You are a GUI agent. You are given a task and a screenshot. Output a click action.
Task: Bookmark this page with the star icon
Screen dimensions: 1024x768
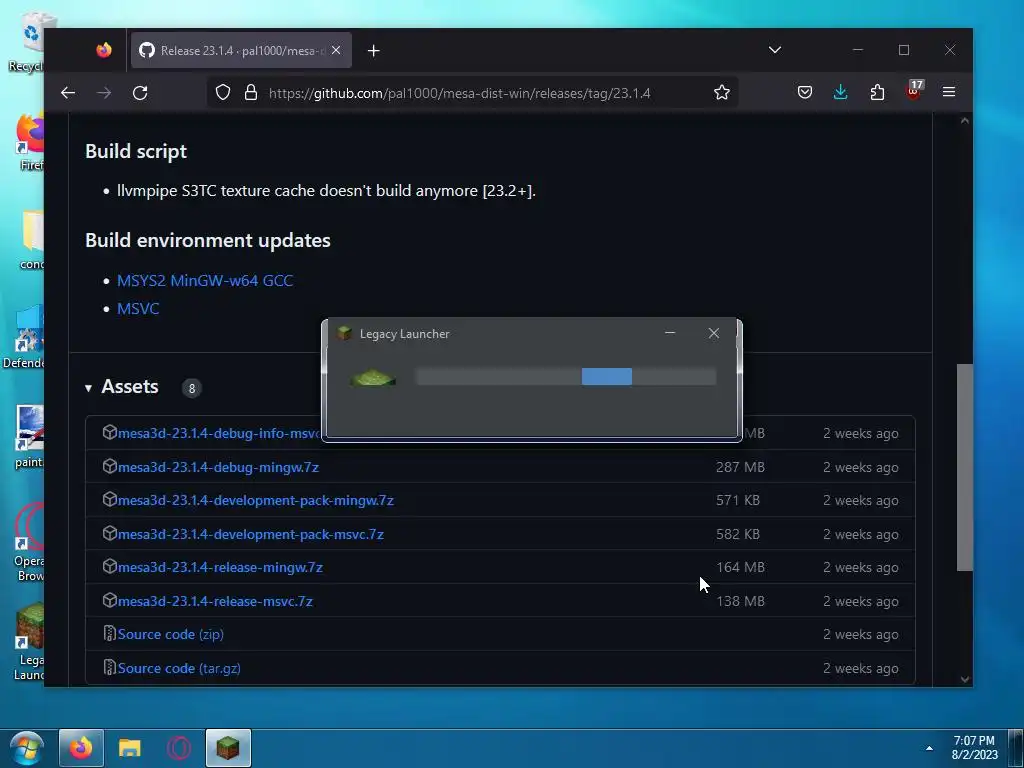pos(722,93)
